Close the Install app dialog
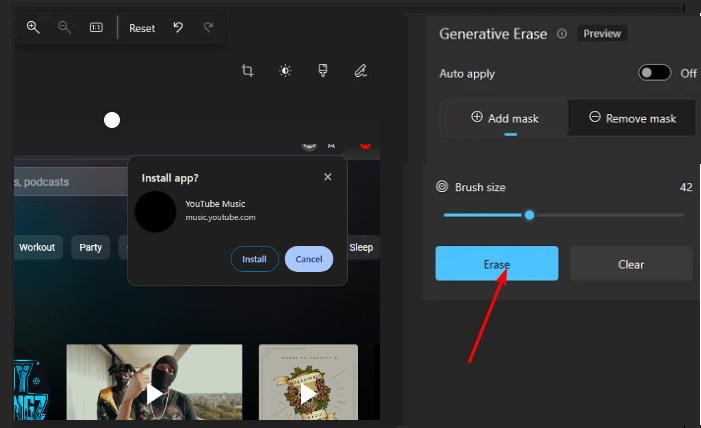The height and width of the screenshot is (428, 701). click(328, 177)
